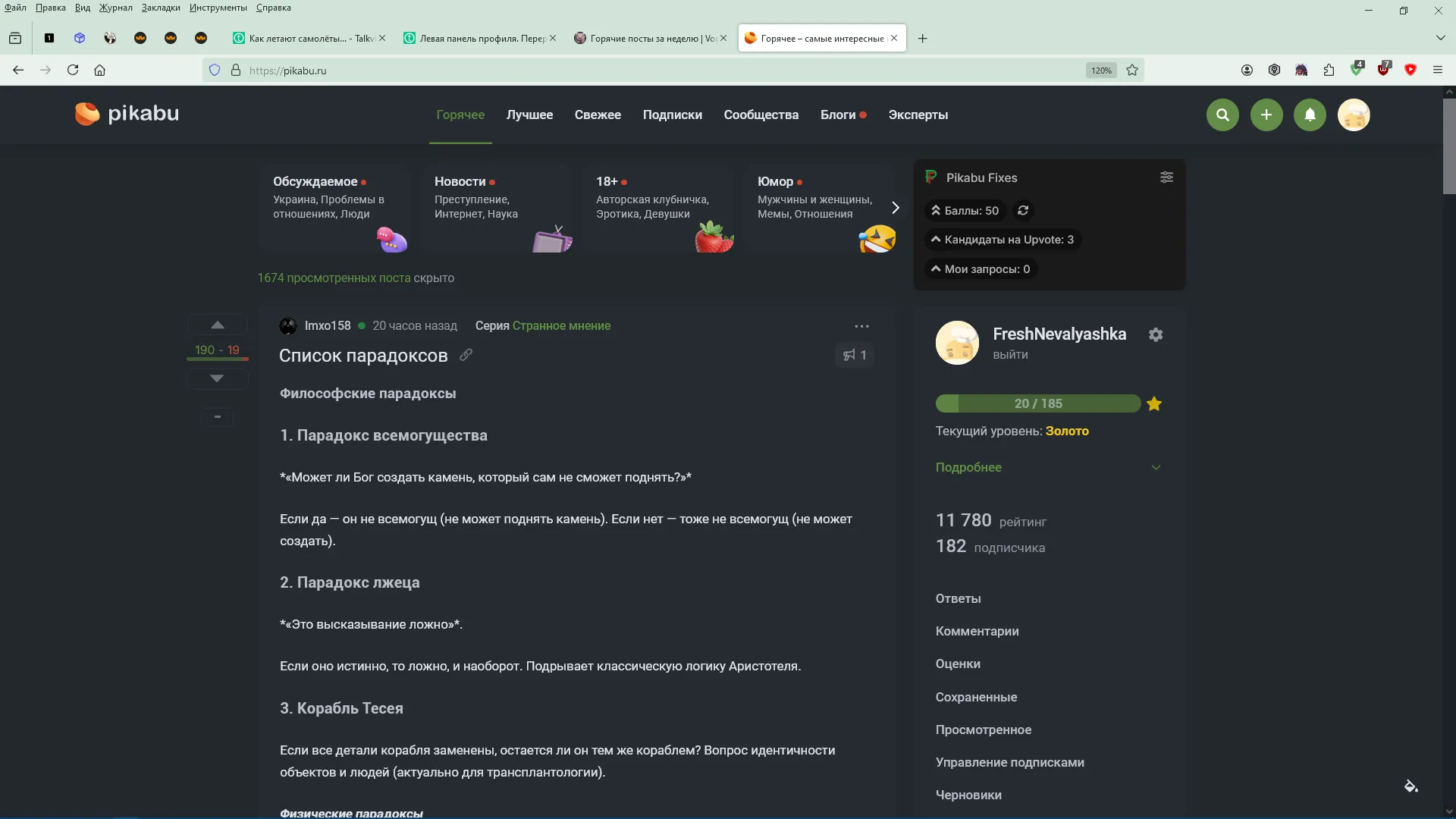Screen dimensions: 1456x819
Task: Close the Горячие посты за неделю tab
Action: pos(723,38)
